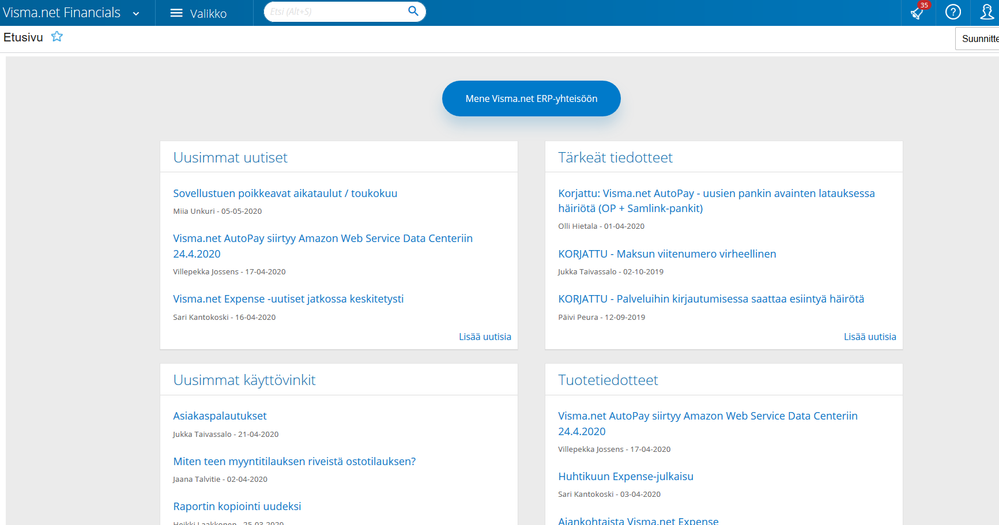Add Etusivu to favorites with star
The height and width of the screenshot is (525, 999).
point(57,37)
